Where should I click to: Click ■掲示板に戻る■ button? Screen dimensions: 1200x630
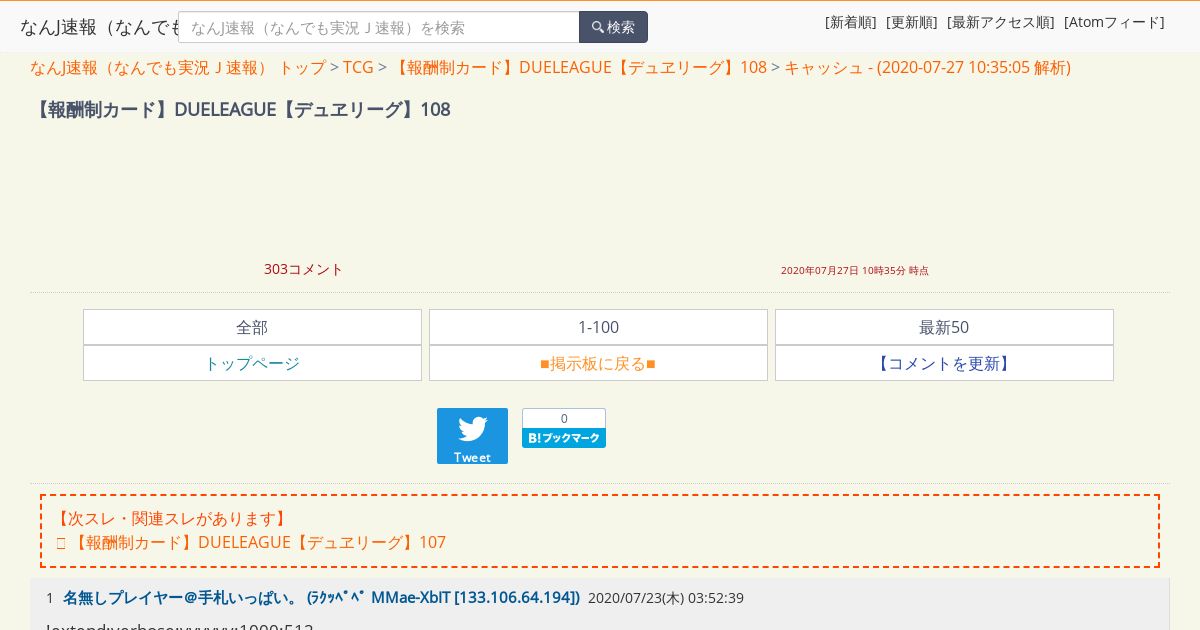tap(598, 363)
